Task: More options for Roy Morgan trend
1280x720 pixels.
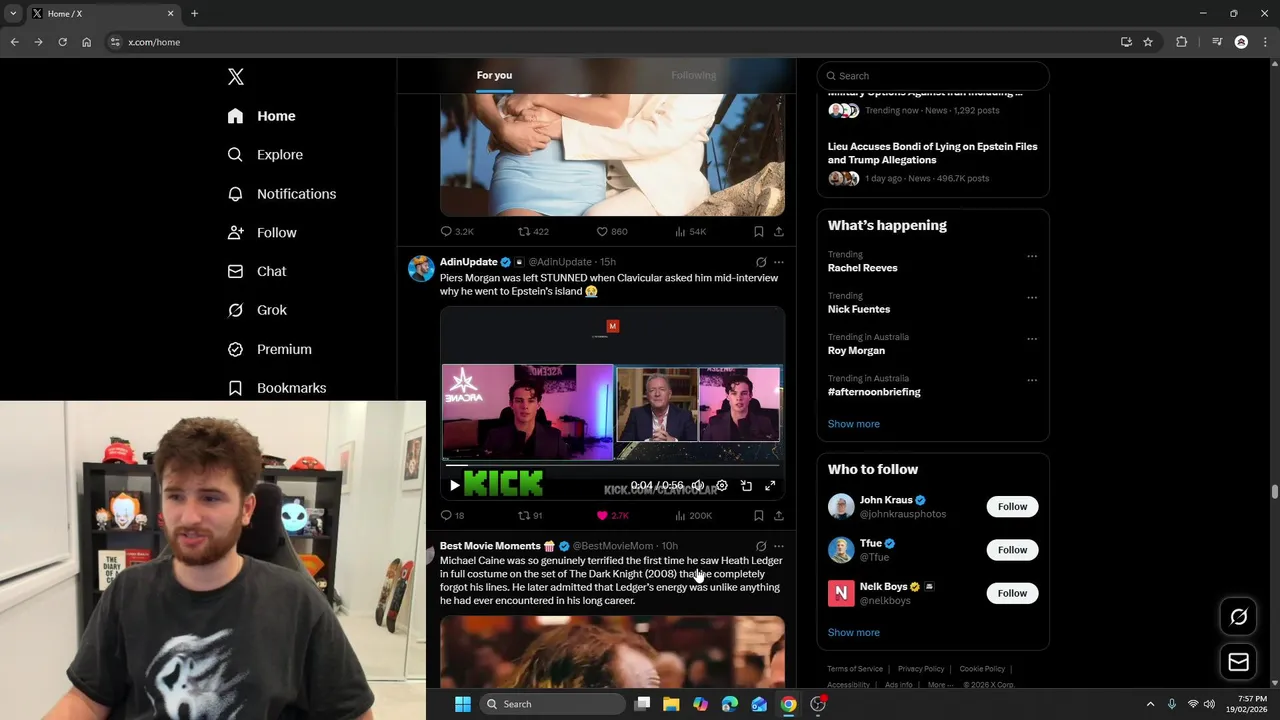Action: pos(1032,339)
